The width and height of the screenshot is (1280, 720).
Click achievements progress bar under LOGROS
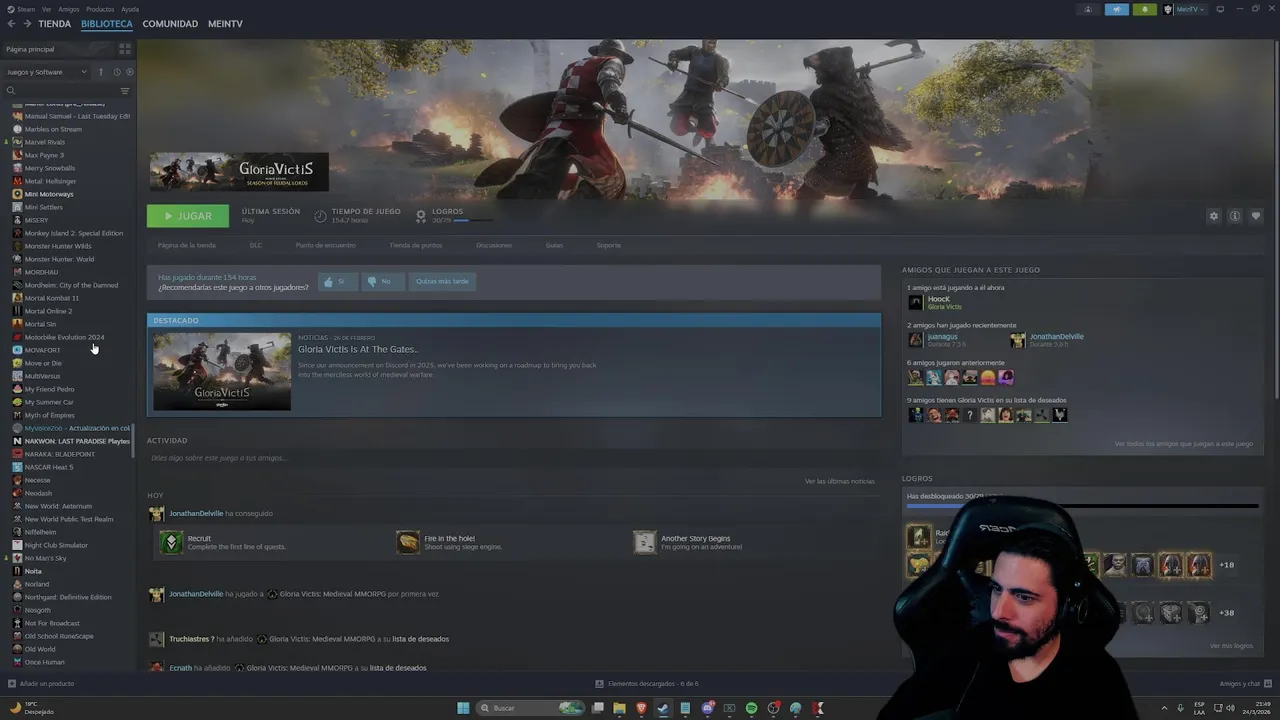pos(1082,507)
